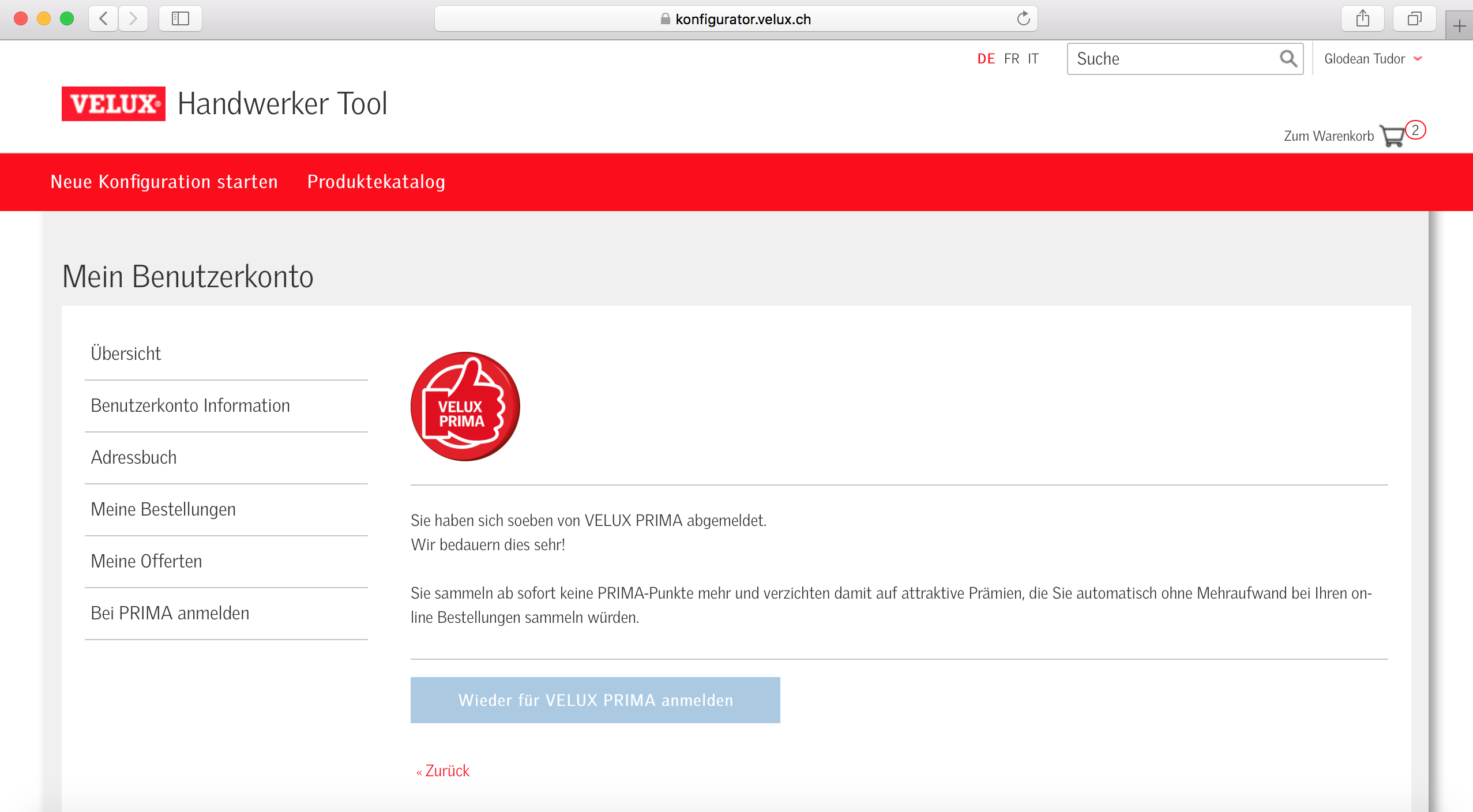Viewport: 1473px width, 812px height.
Task: Open Meine Bestellungen section
Action: [226, 509]
